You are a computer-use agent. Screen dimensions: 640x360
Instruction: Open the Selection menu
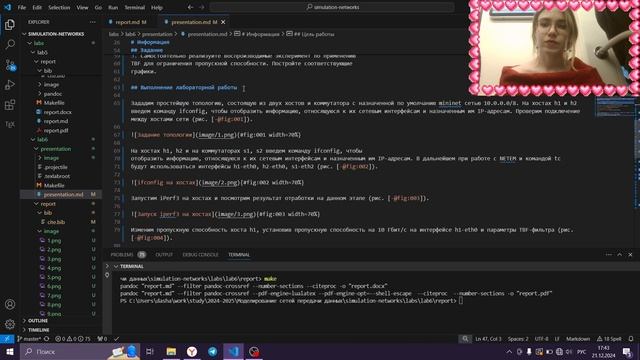pos(59,7)
